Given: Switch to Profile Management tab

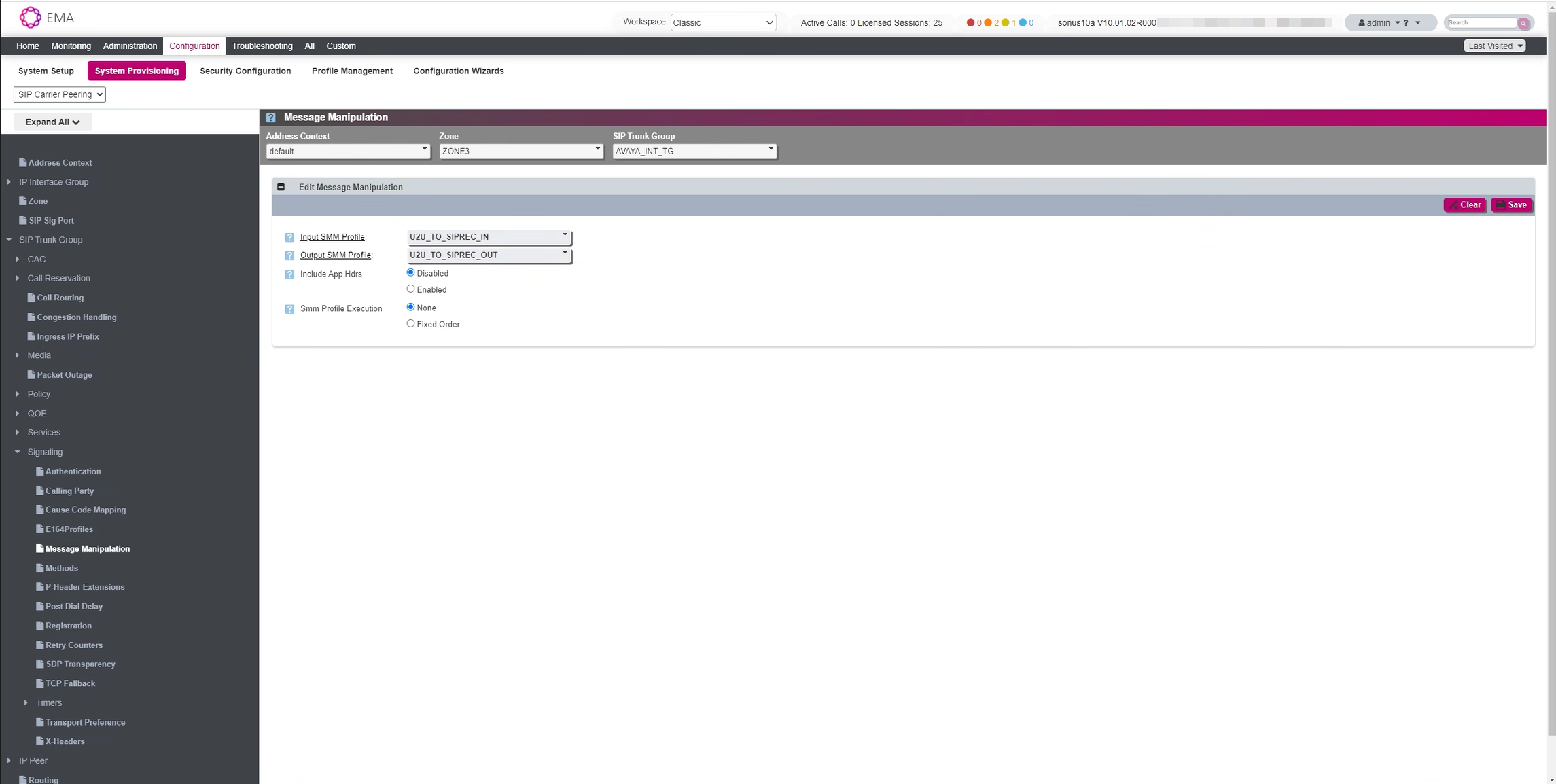Looking at the screenshot, I should pos(352,71).
